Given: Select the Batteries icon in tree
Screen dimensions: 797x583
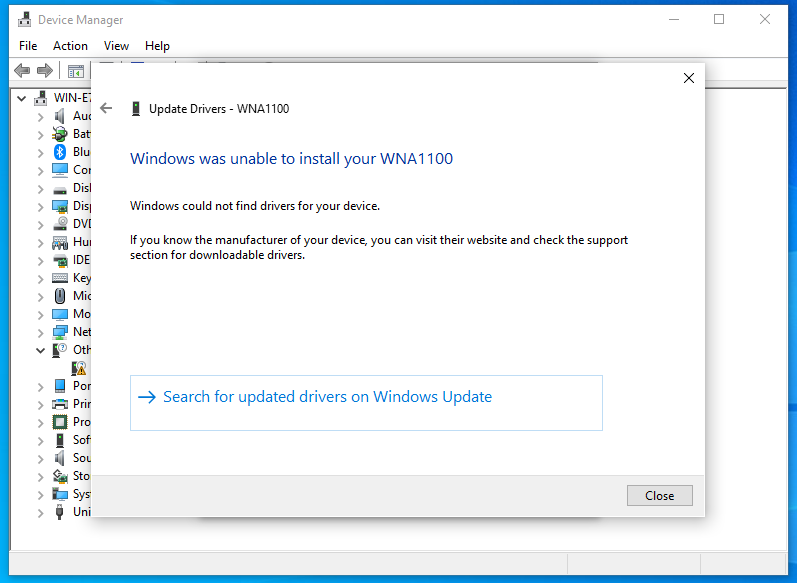Looking at the screenshot, I should coord(60,134).
